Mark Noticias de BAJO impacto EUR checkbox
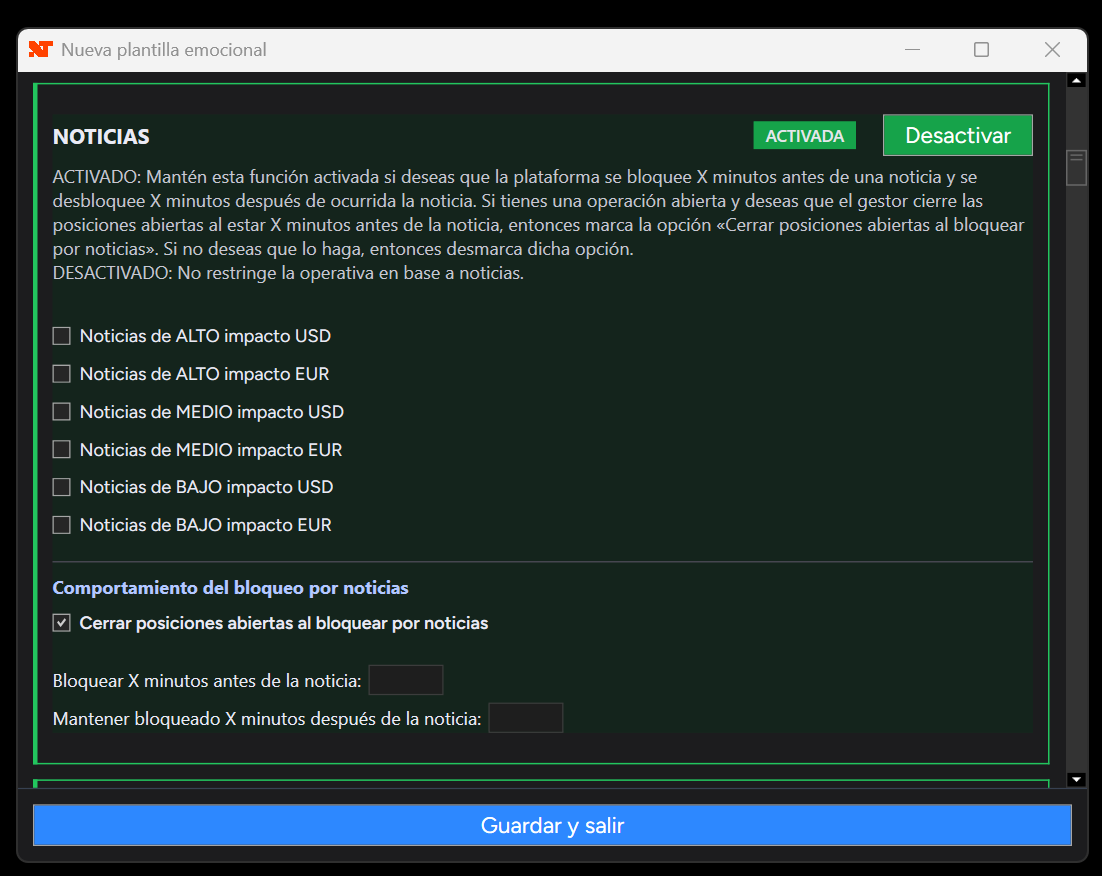Image resolution: width=1102 pixels, height=876 pixels. tap(62, 525)
